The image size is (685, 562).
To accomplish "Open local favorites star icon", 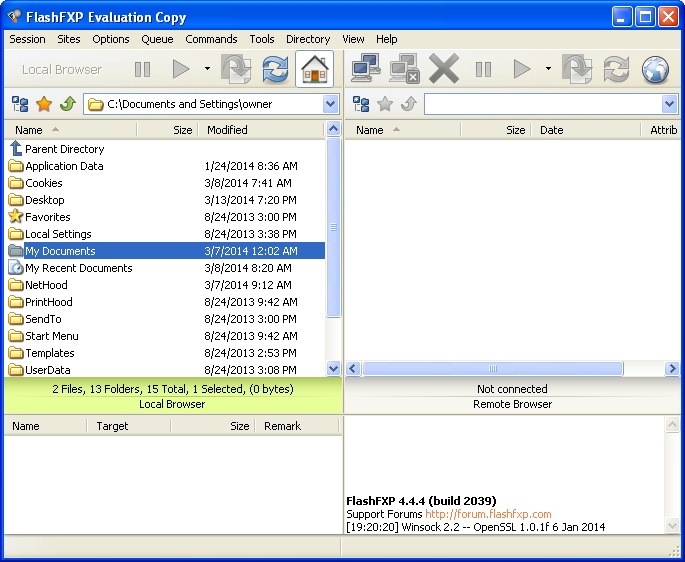I will [44, 104].
